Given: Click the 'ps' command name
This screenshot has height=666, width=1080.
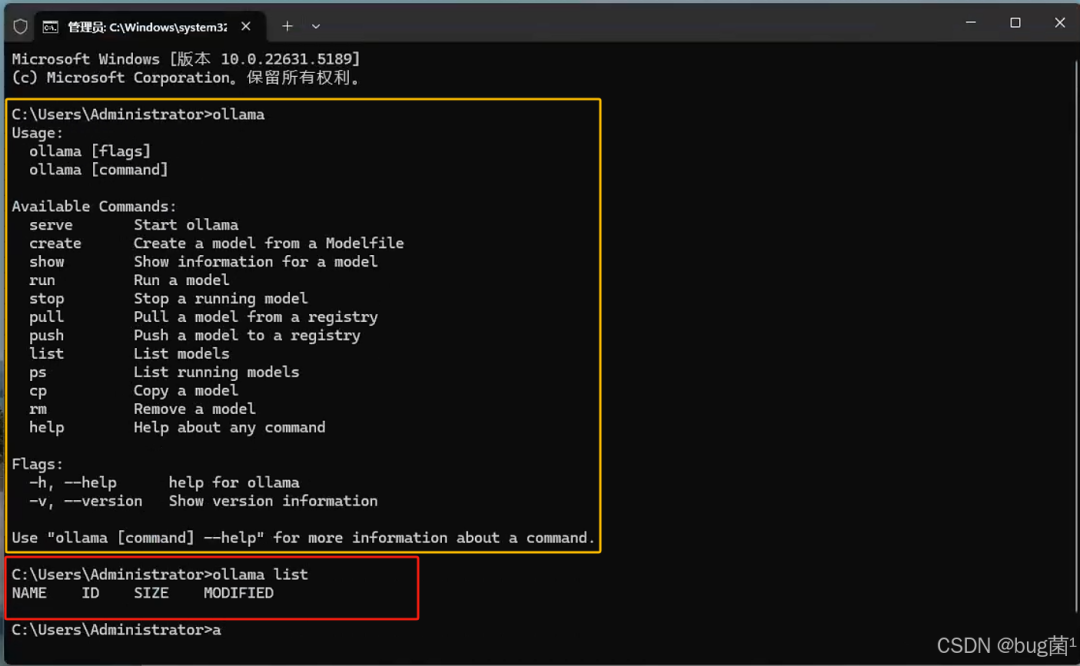Looking at the screenshot, I should click(38, 373).
